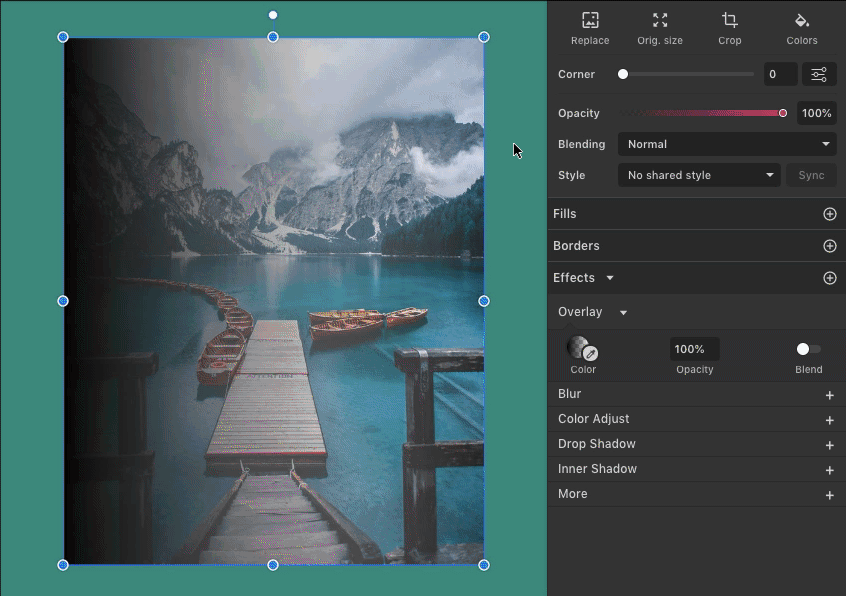846x596 pixels.
Task: Add a Drop Shadow effect
Action: tap(829, 445)
